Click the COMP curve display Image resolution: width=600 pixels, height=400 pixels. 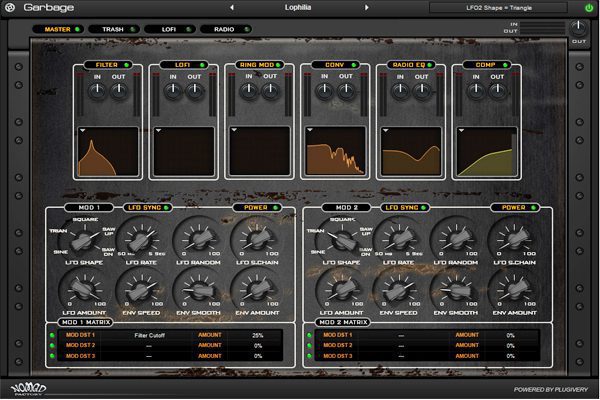pyautogui.click(x=487, y=152)
